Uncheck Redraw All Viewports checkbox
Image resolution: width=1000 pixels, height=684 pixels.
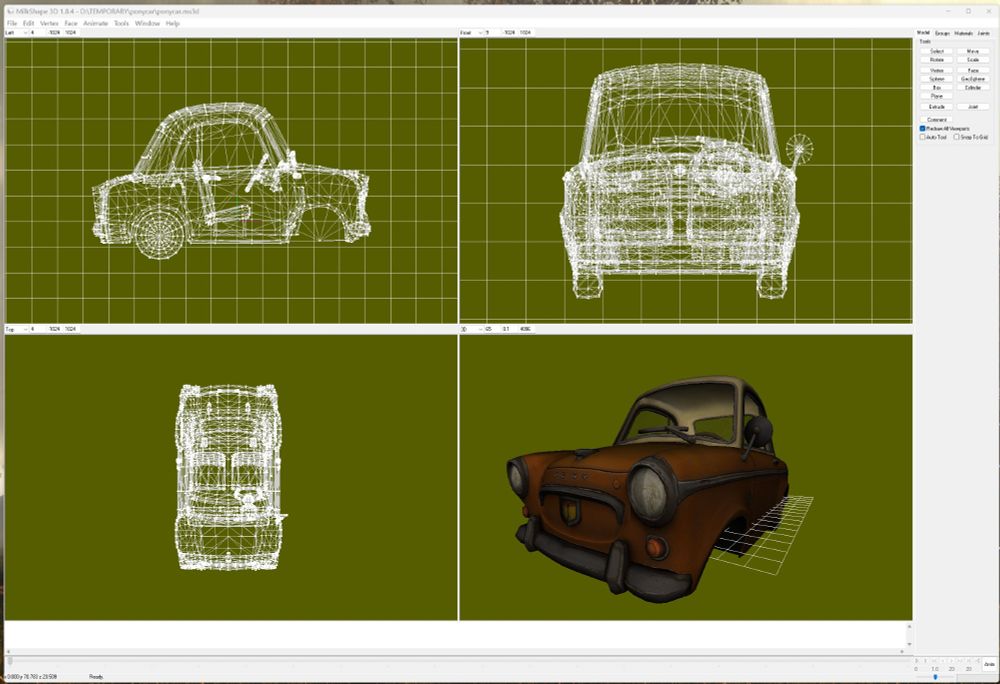tap(922, 129)
